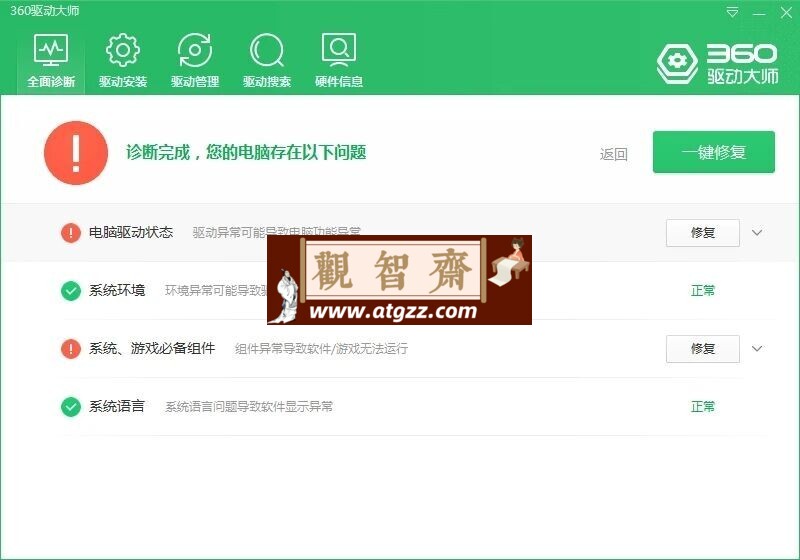
Task: Click 修复 for 系统、游戏必备组件
Action: 703,349
